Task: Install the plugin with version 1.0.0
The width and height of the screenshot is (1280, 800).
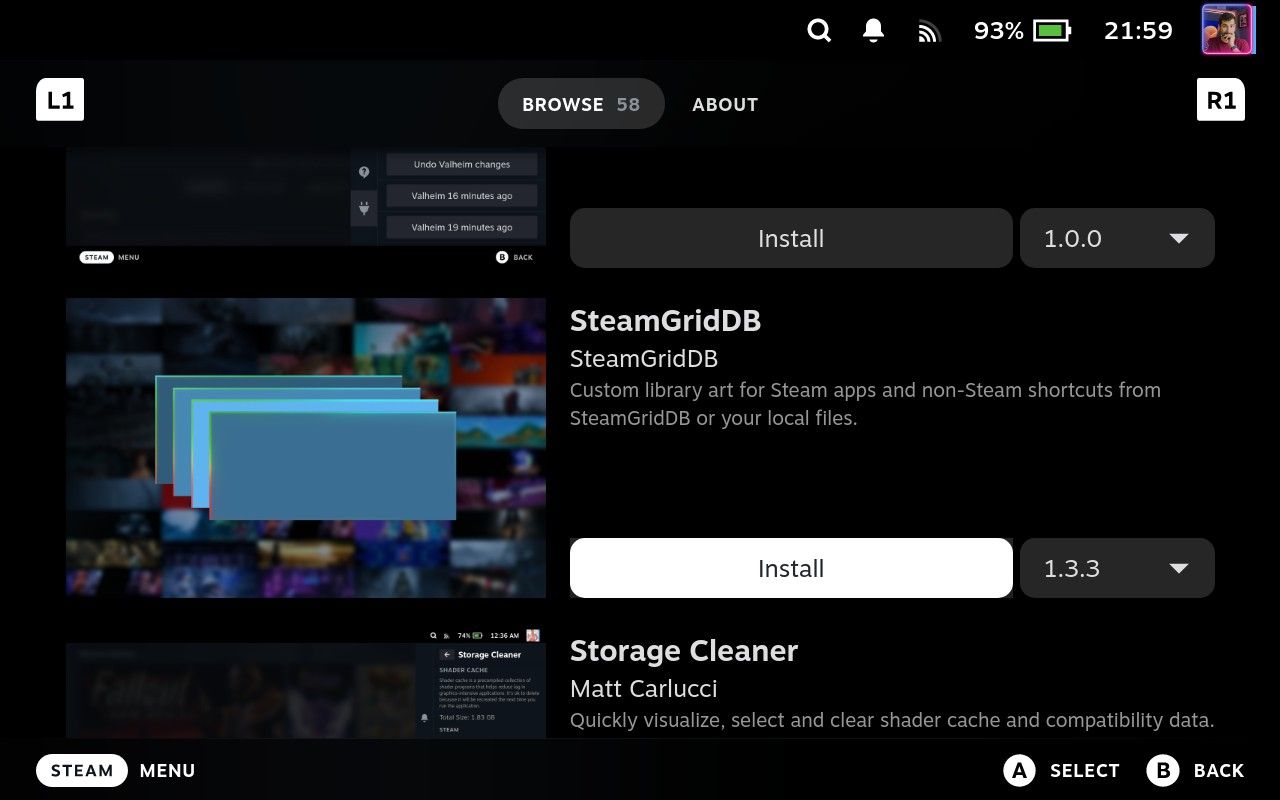Action: click(x=791, y=238)
